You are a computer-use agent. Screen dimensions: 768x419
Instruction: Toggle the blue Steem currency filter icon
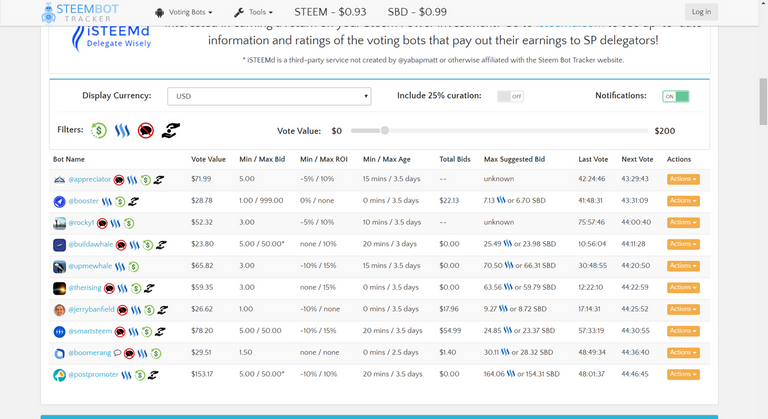point(122,130)
